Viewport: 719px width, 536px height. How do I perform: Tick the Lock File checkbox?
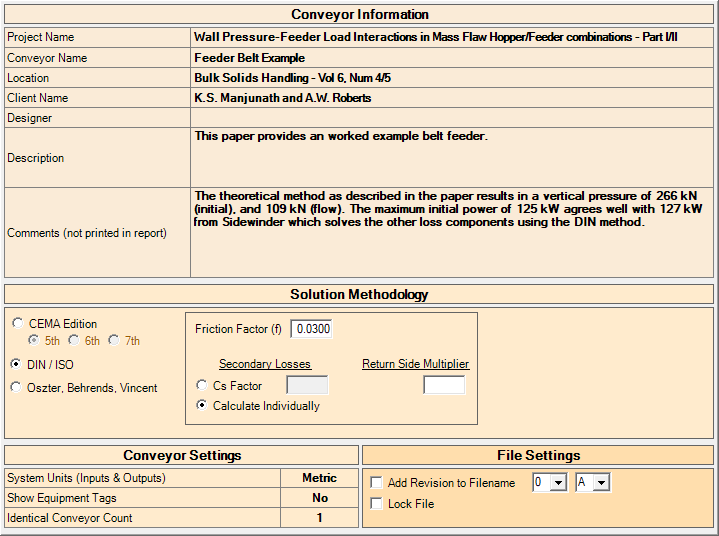click(x=376, y=504)
